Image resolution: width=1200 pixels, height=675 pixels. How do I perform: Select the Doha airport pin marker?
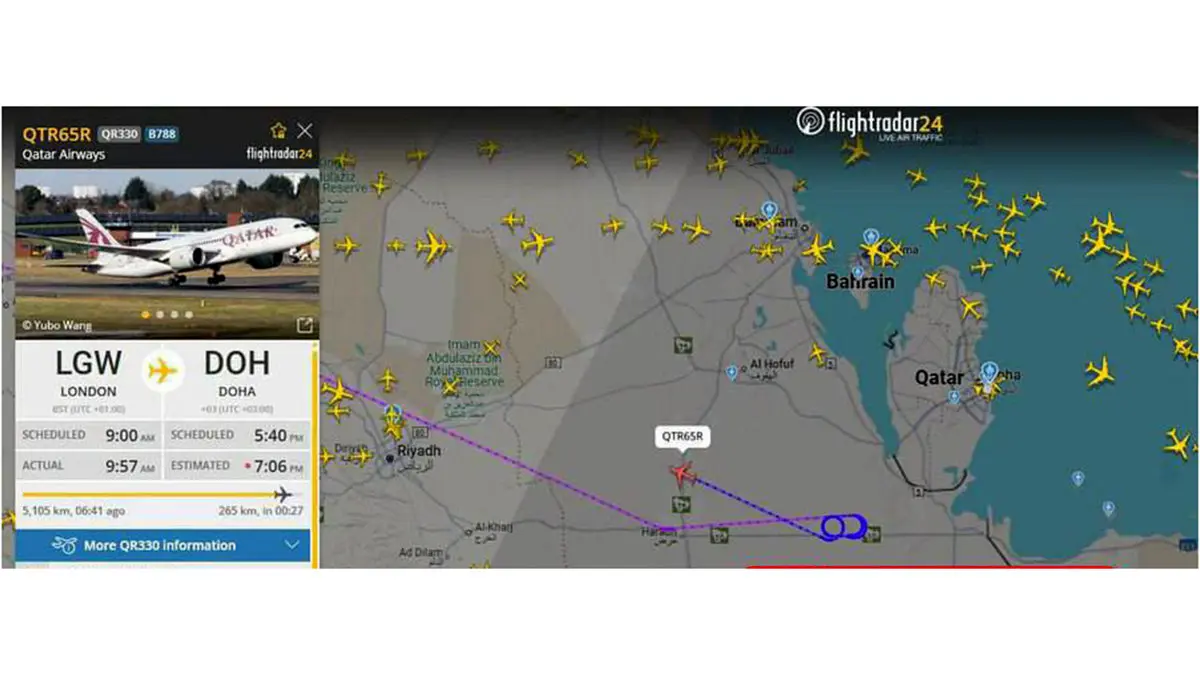tap(989, 371)
